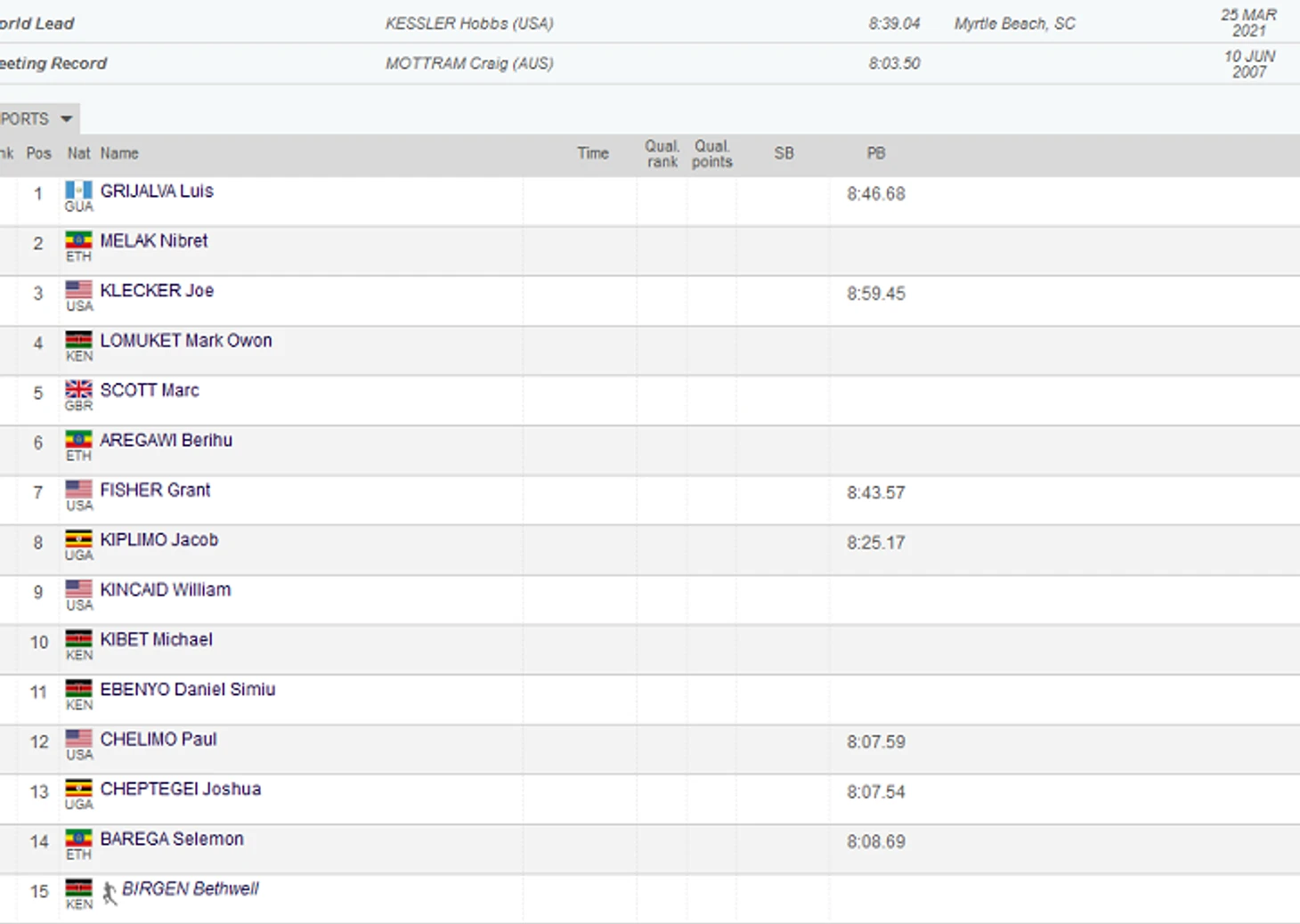Open athlete profile for GRIJALVA Luis
Viewport: 1300px width, 924px height.
click(x=157, y=191)
